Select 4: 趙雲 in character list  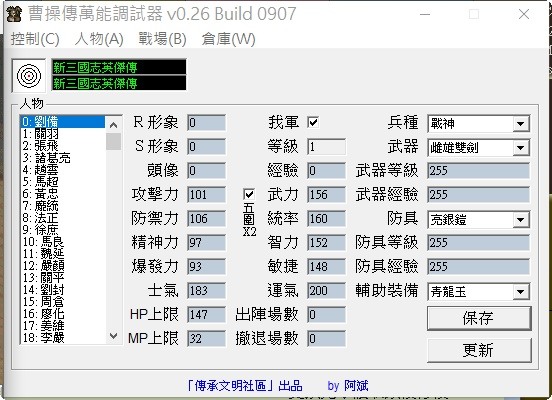point(63,170)
